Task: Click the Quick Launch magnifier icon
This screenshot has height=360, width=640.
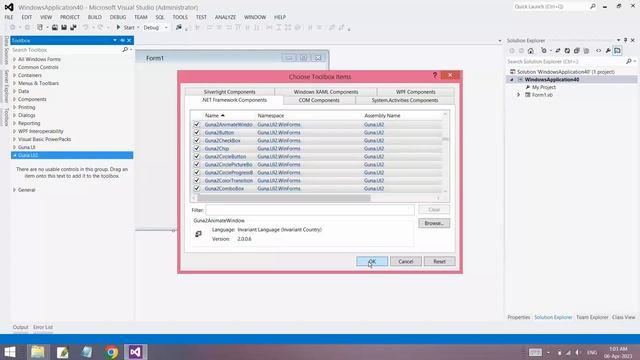Action: 593,7
